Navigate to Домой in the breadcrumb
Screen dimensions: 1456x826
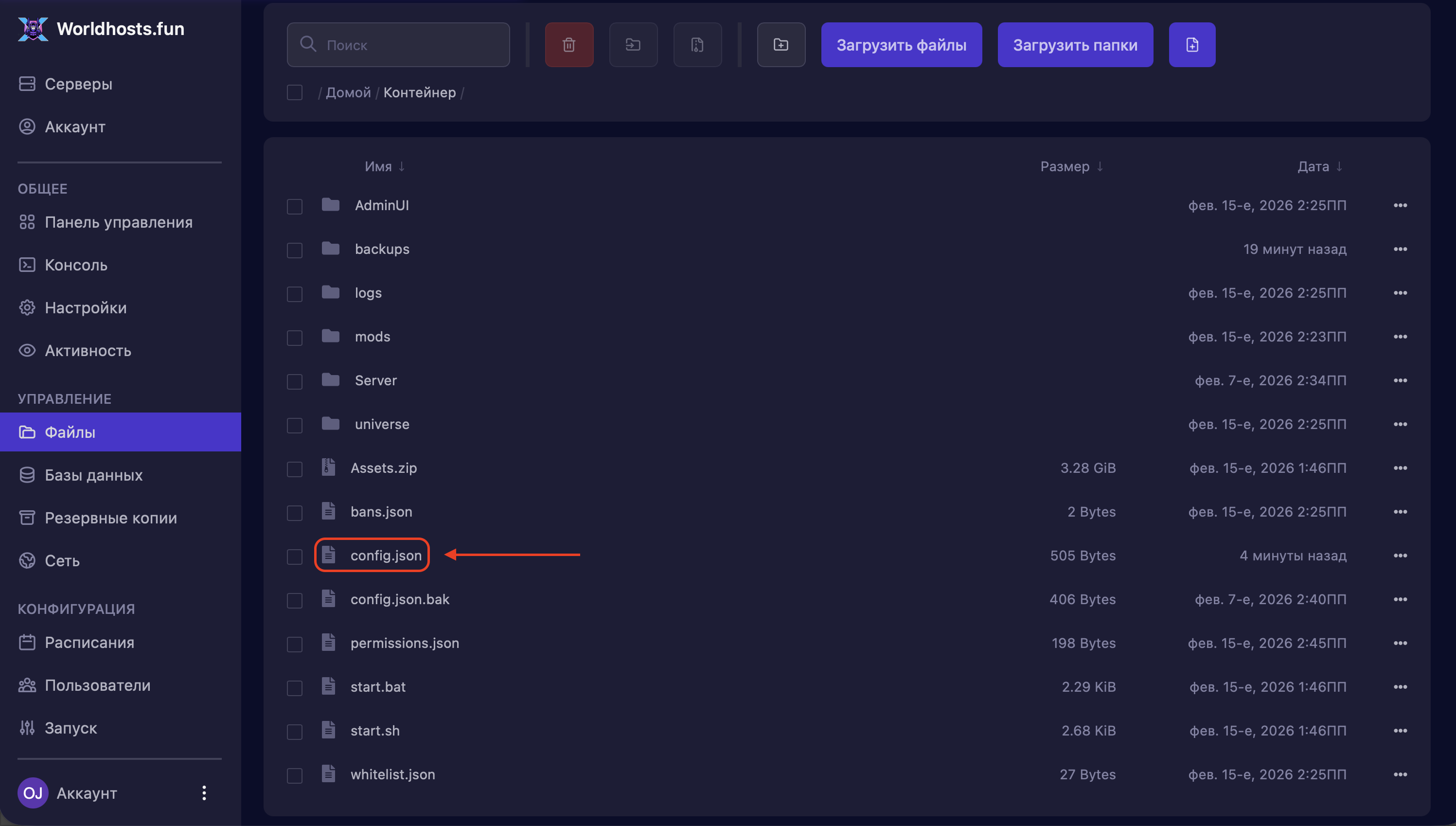[x=348, y=92]
